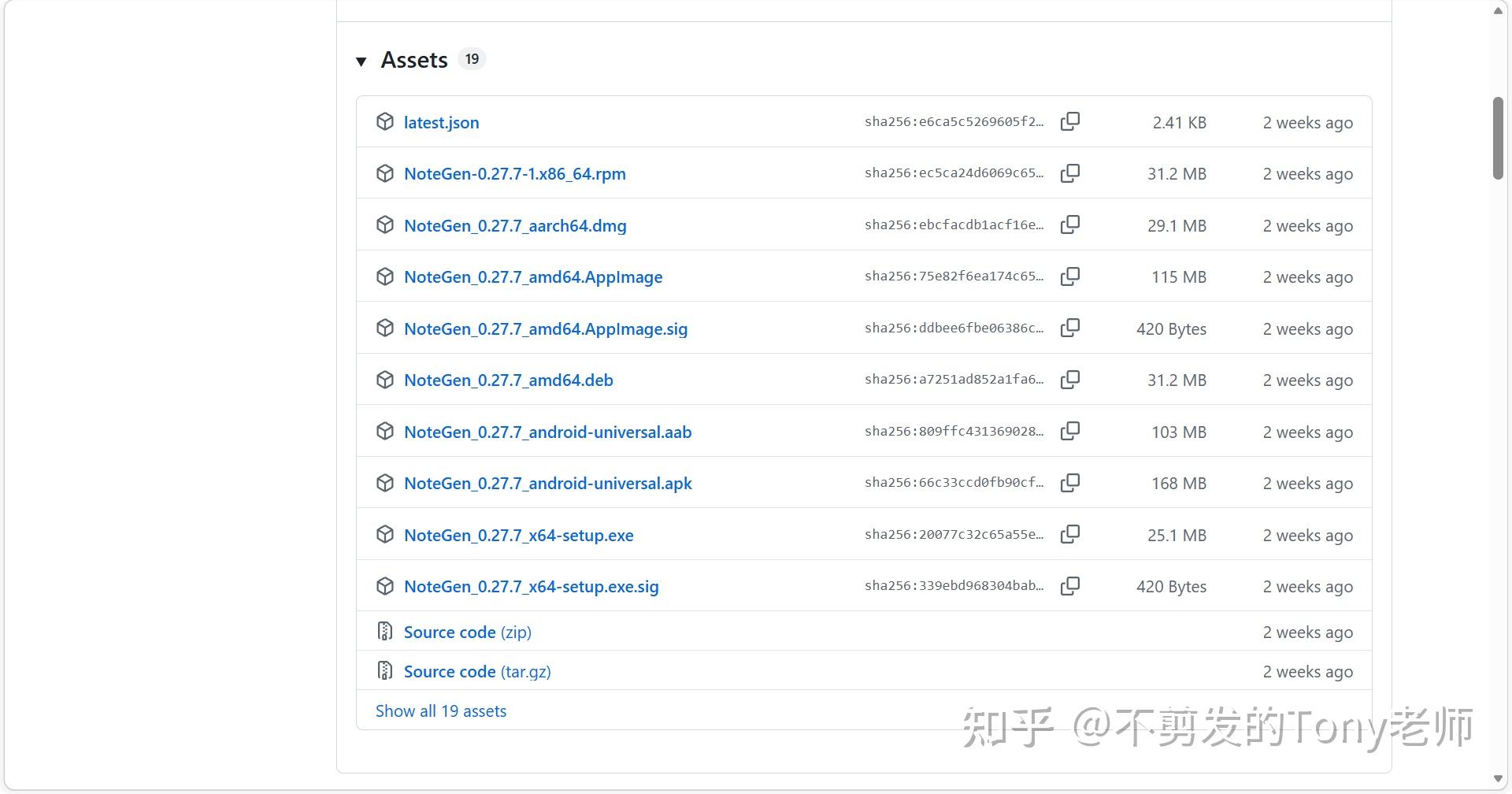1512x794 pixels.
Task: Click package icon beside amd64.AppImage
Action: (384, 276)
